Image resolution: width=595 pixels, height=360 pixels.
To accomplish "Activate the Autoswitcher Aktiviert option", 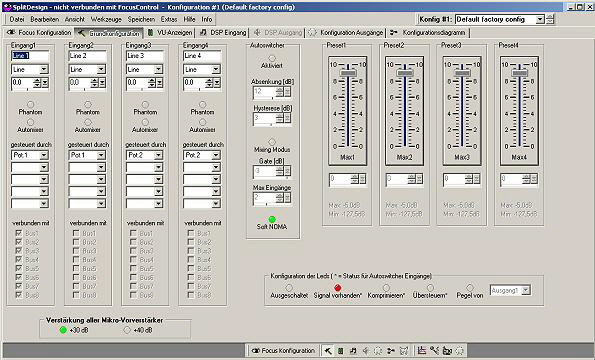I will 272,58.
